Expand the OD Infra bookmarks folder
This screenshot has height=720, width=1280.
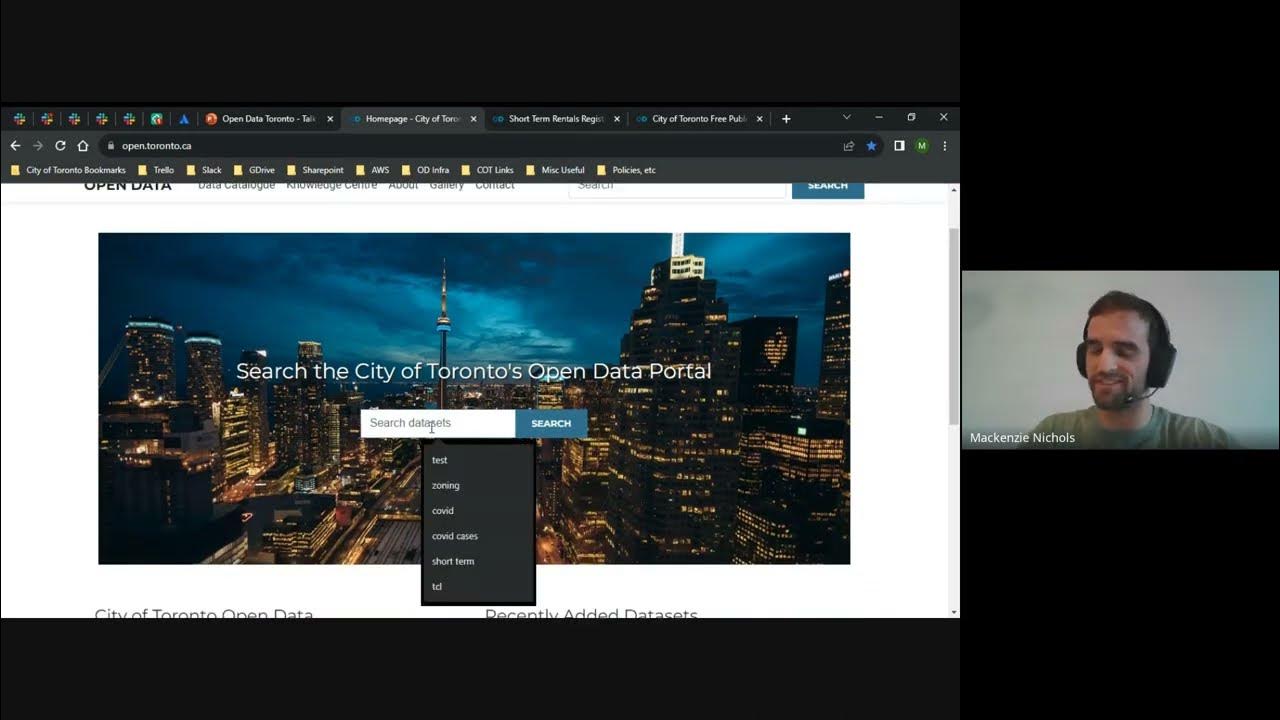[x=425, y=170]
